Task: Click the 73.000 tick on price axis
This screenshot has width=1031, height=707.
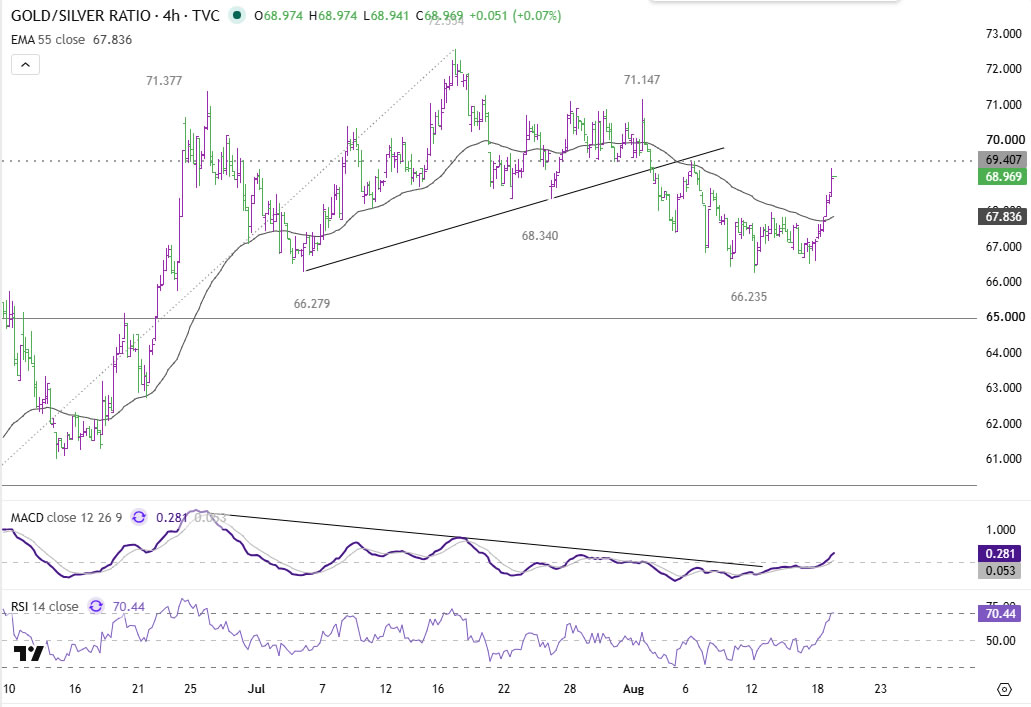Action: pos(1004,34)
